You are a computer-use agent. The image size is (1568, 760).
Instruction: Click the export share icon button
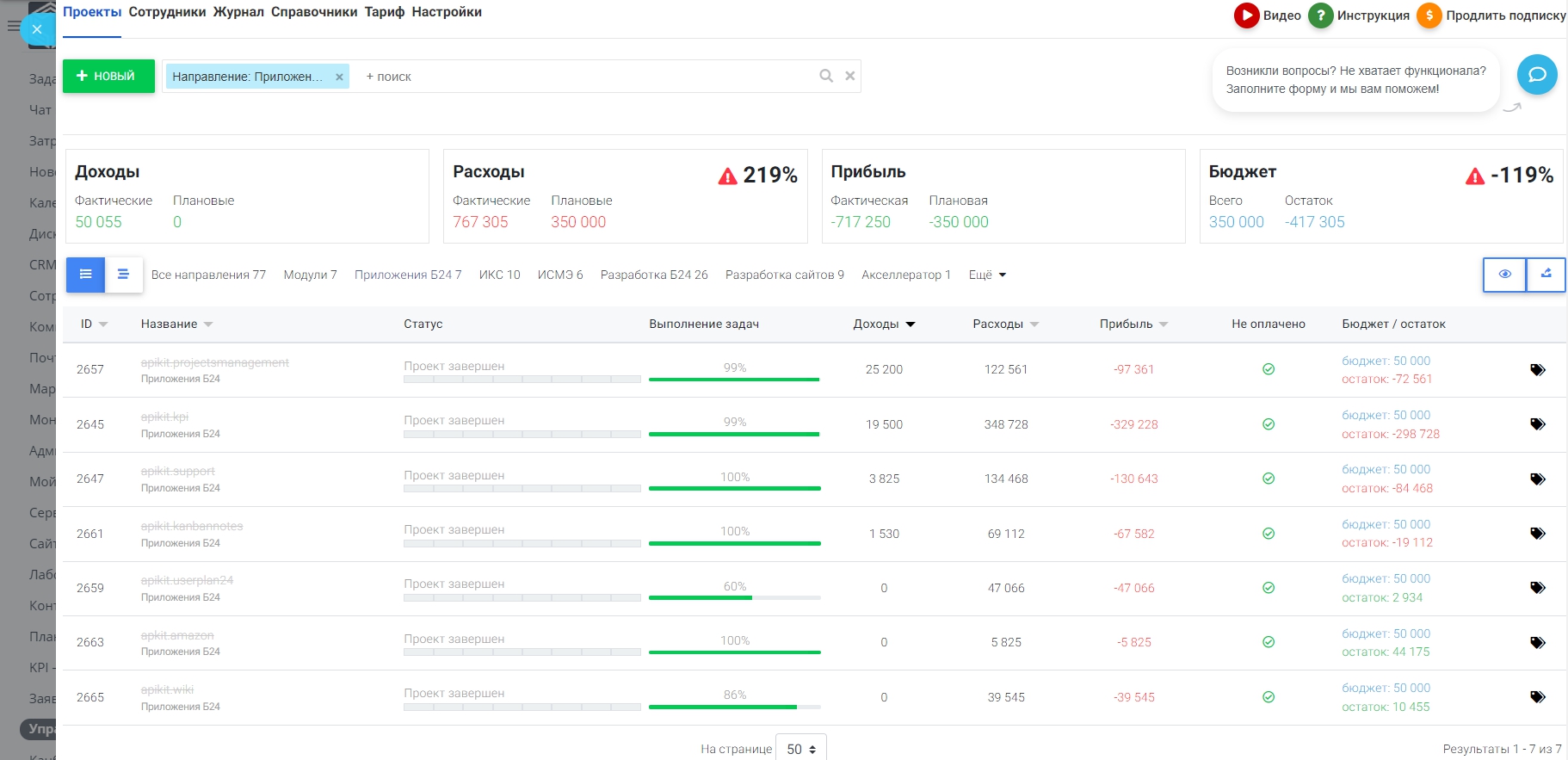(x=1546, y=275)
